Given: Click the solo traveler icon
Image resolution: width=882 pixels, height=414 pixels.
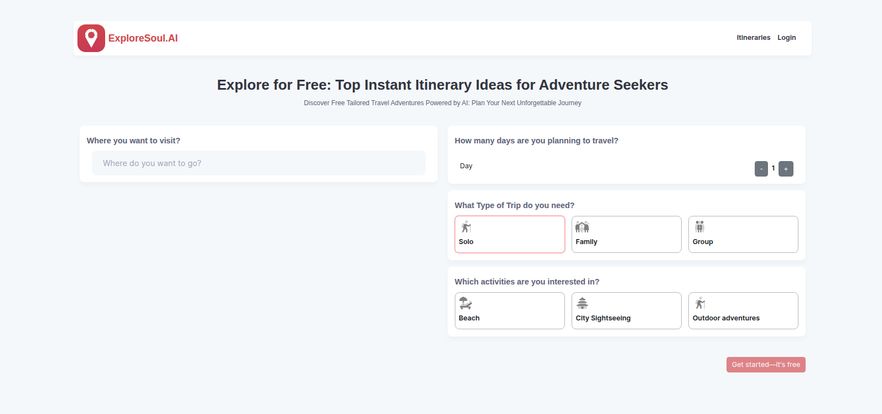Looking at the screenshot, I should (465, 227).
